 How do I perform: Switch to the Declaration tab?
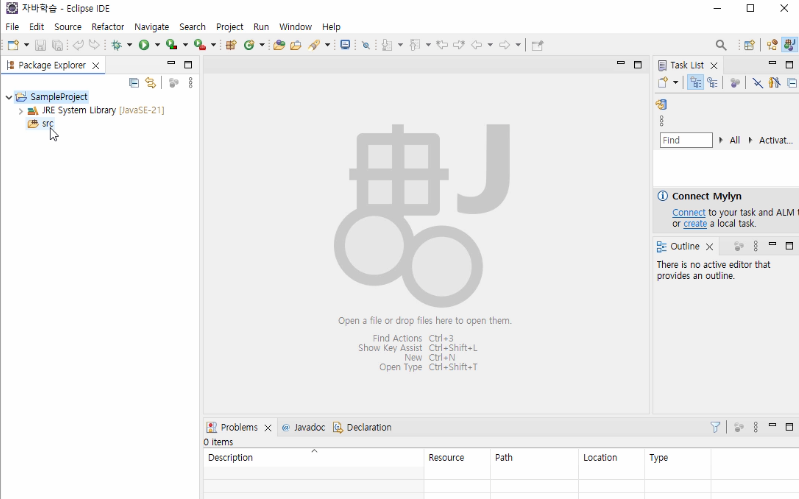pyautogui.click(x=362, y=427)
